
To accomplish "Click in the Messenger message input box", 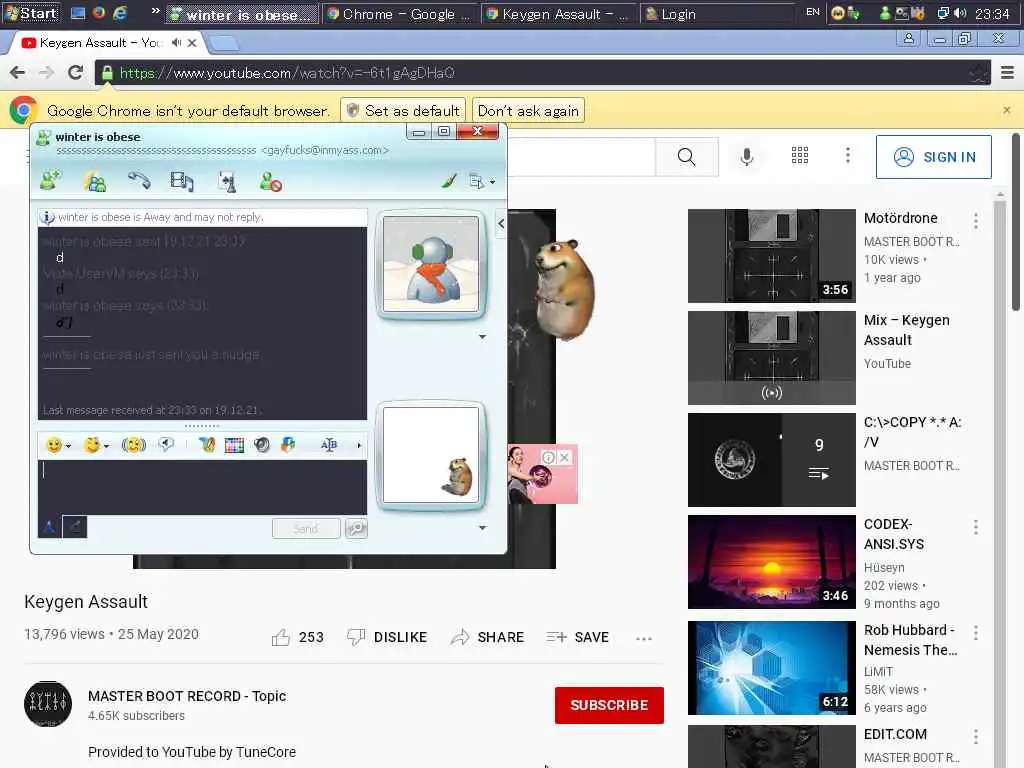I will click(x=202, y=487).
